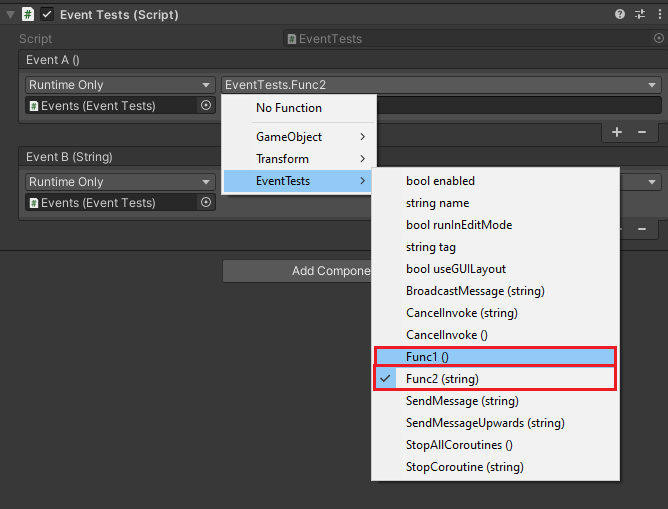Open the component three-dot context menu
The width and height of the screenshot is (668, 509).
pos(657,15)
